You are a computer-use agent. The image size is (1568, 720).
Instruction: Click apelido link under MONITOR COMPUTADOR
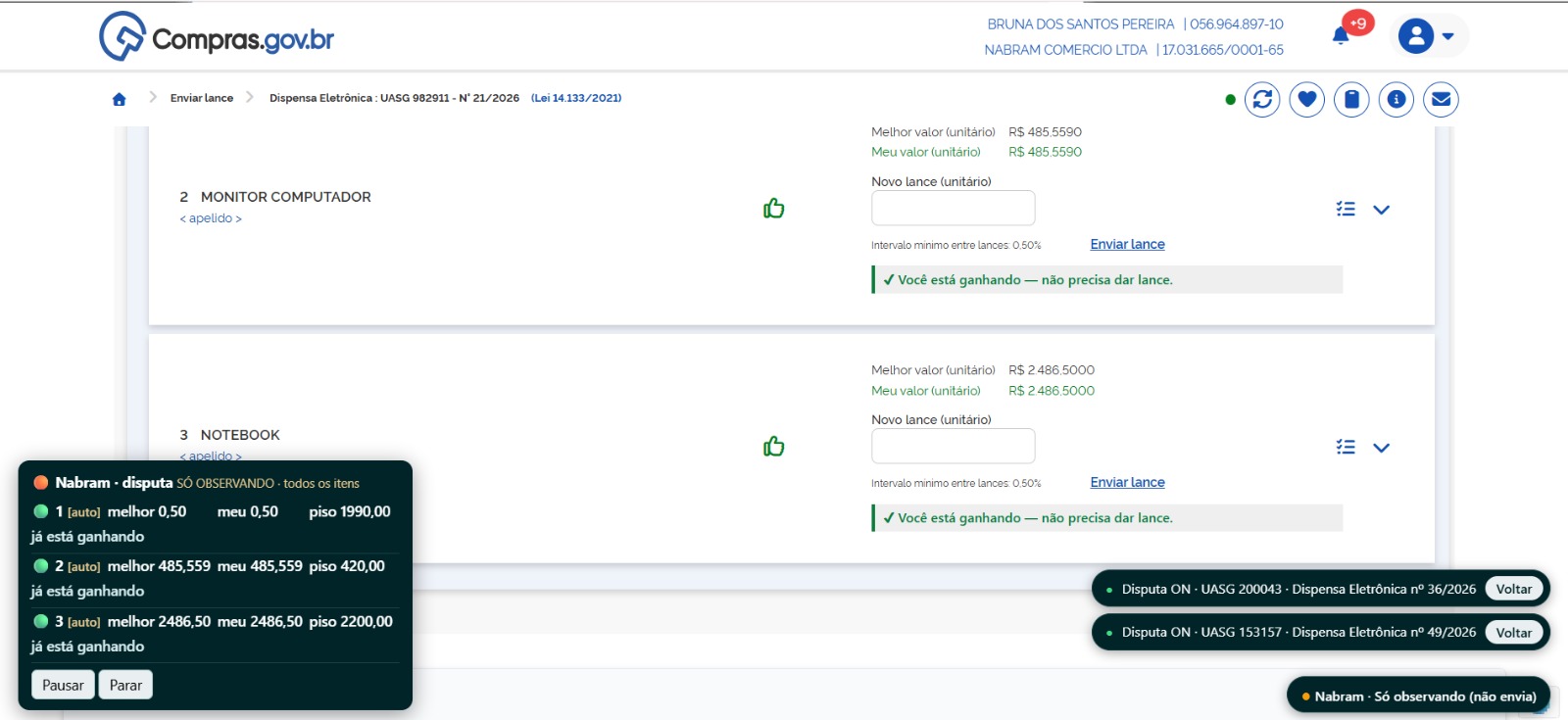click(x=211, y=218)
